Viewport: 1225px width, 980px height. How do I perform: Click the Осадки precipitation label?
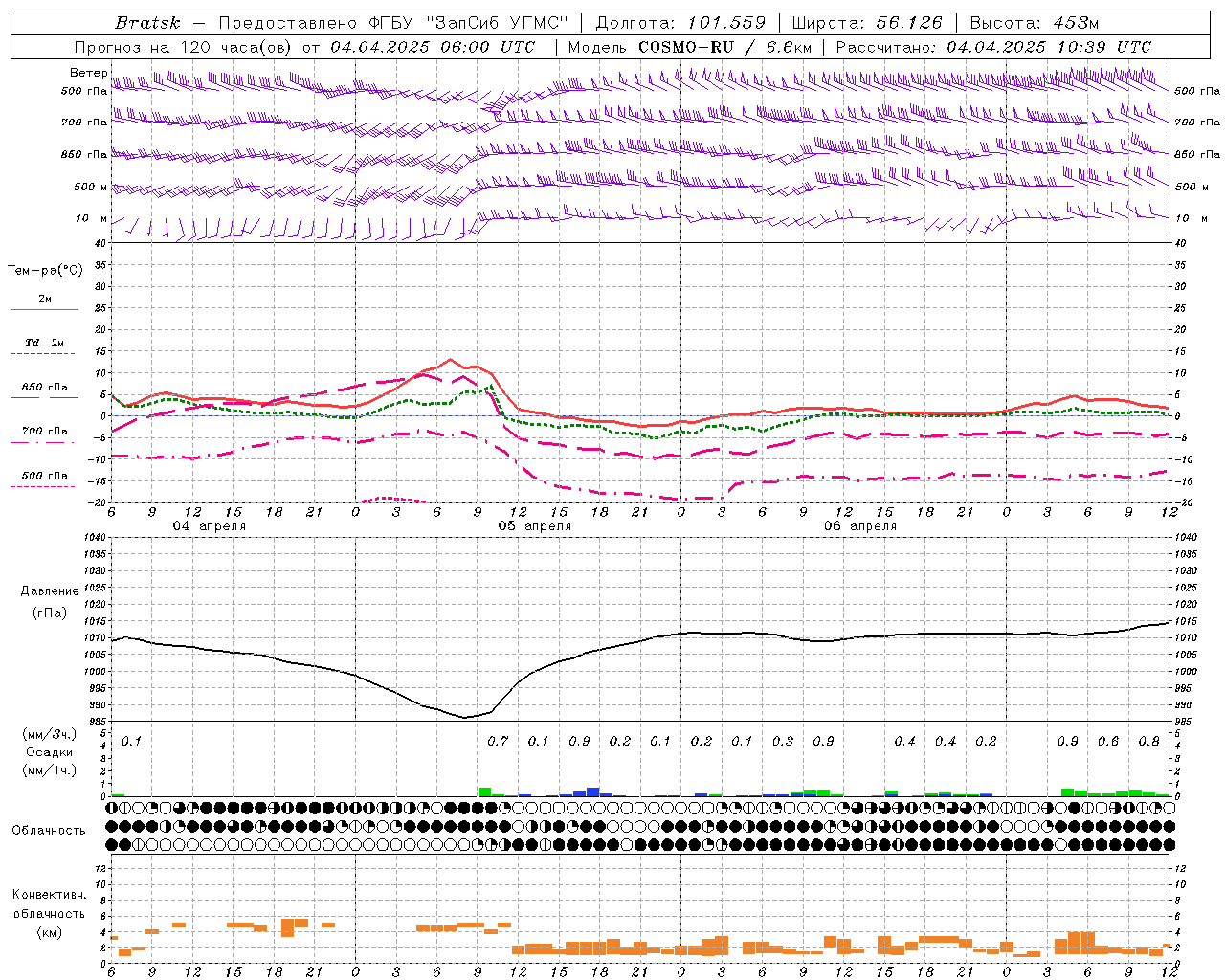[x=50, y=752]
